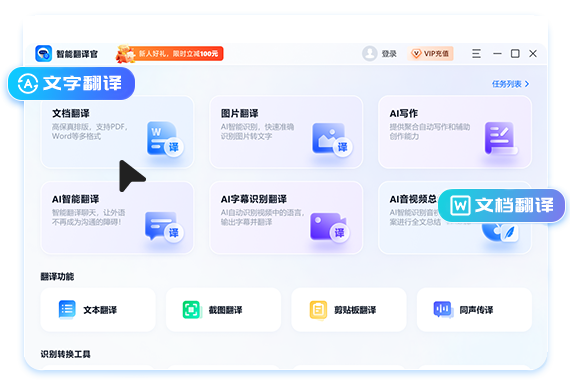
Task: Click the 文档翻译 Word document icon
Action: [x=165, y=139]
